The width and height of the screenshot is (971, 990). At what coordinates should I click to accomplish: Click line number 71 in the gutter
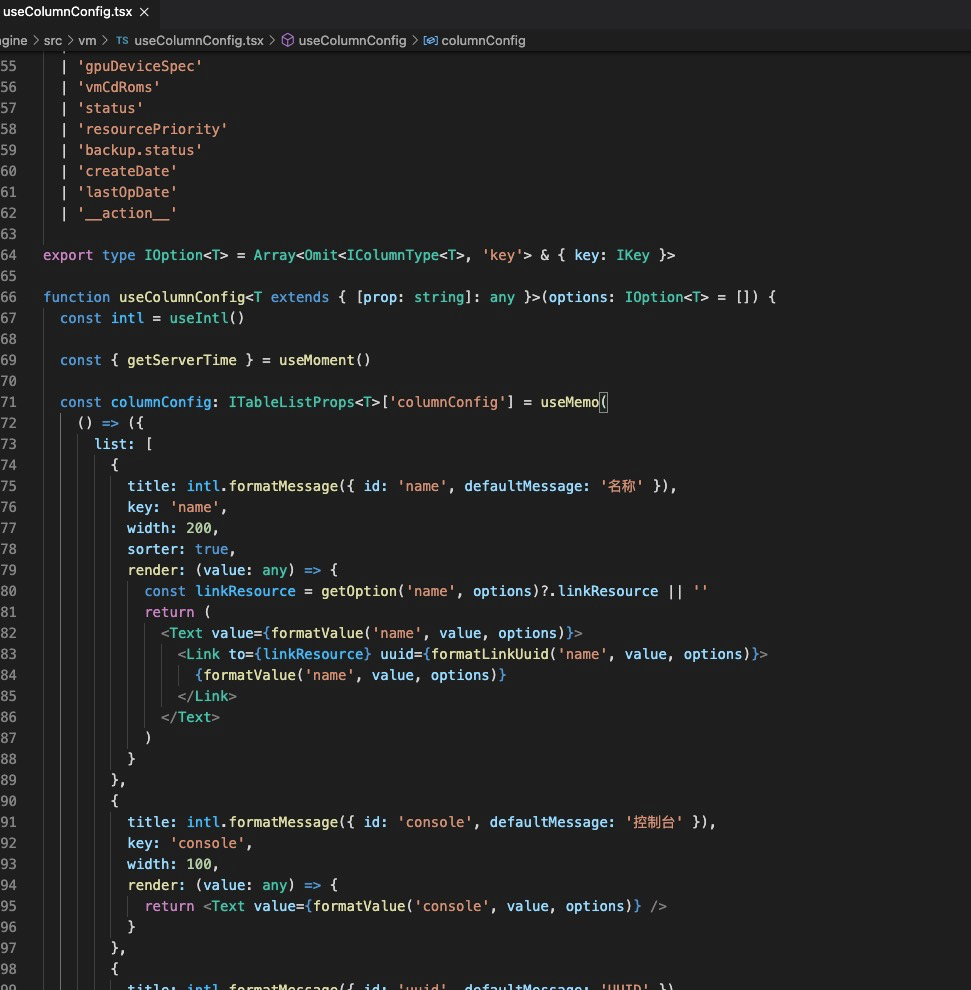click(x=9, y=402)
